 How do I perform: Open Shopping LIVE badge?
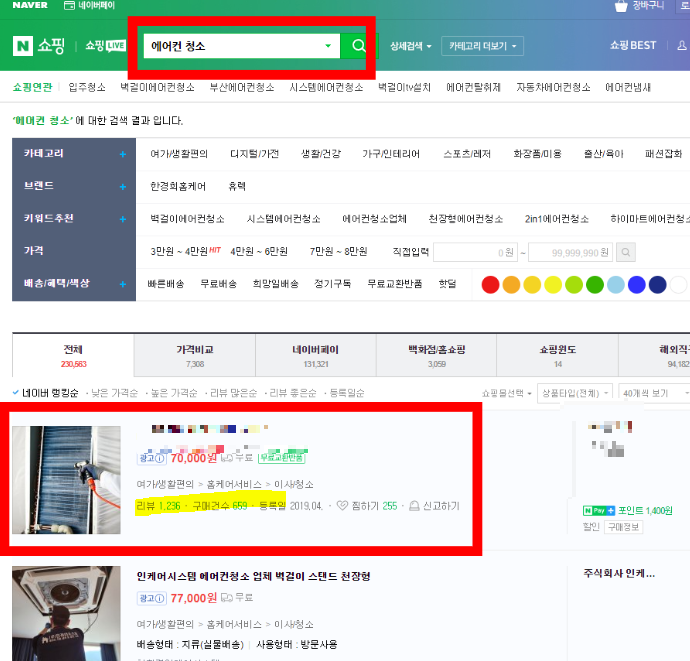pyautogui.click(x=105, y=46)
